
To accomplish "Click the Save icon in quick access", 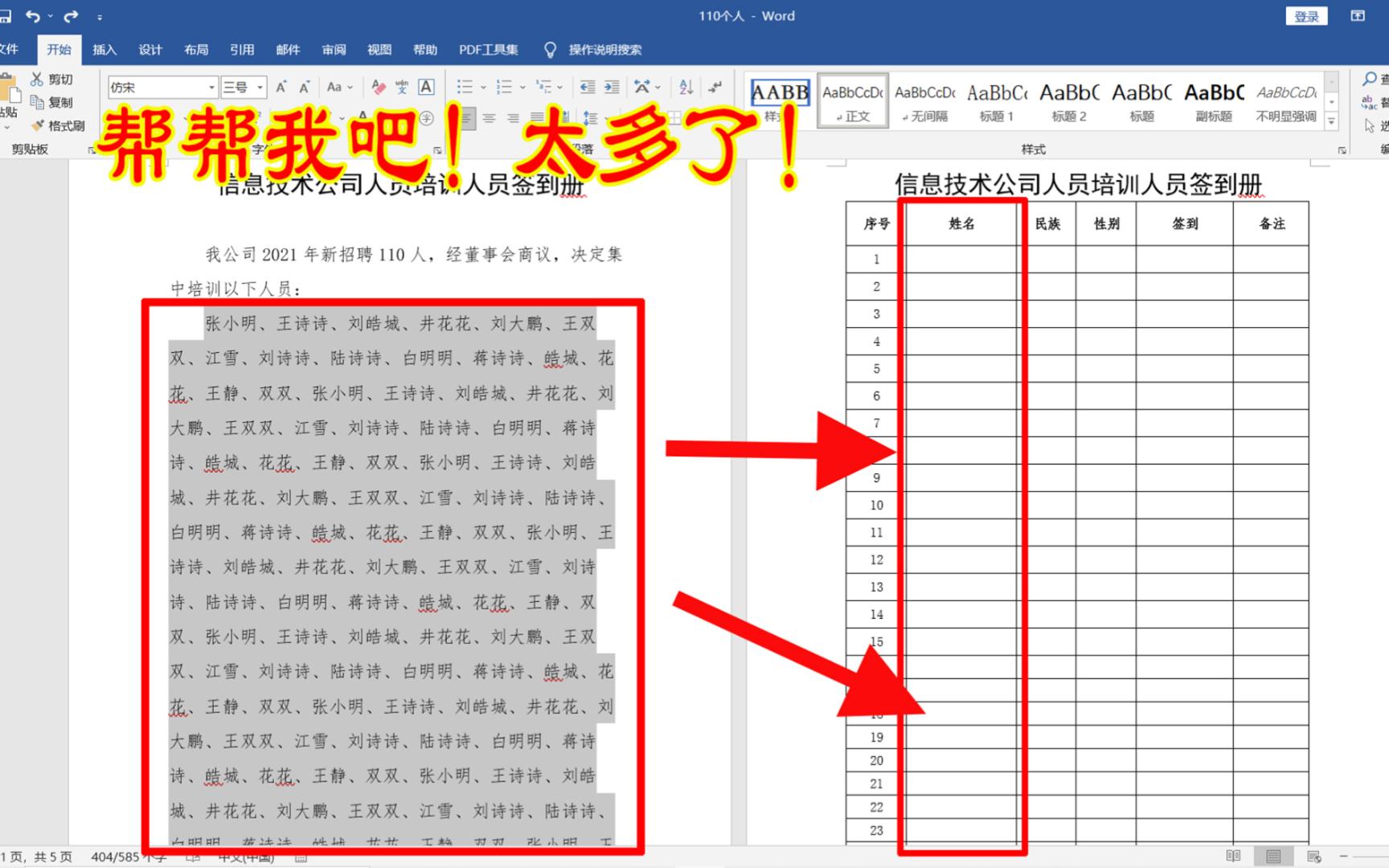I will coord(6,16).
